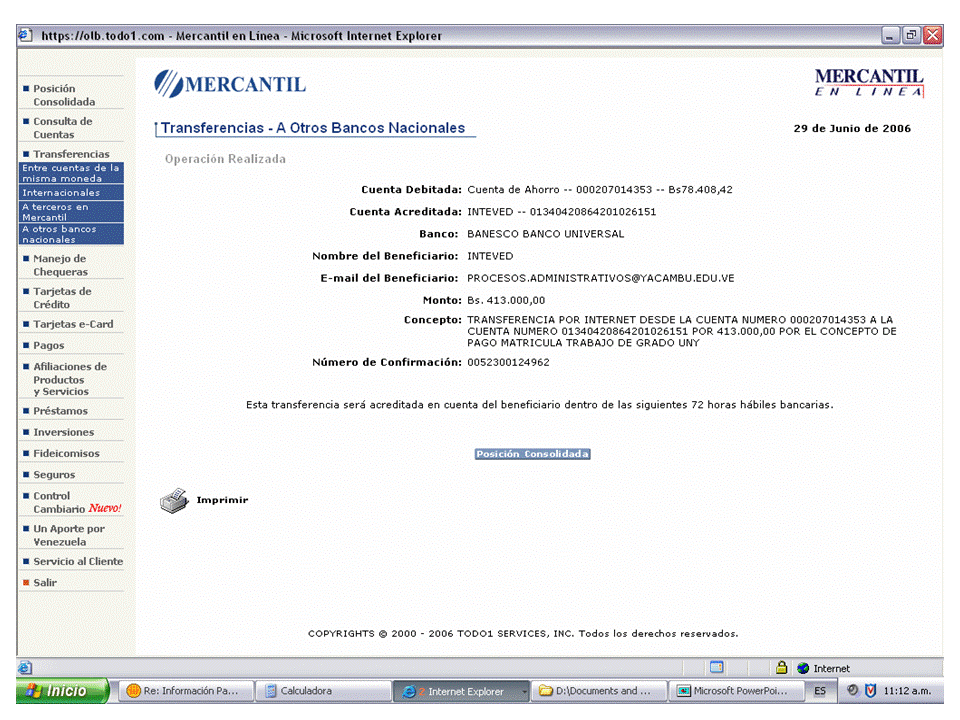Click the round gray tray icon beside ES
This screenshot has height=720, width=960.
point(852,690)
